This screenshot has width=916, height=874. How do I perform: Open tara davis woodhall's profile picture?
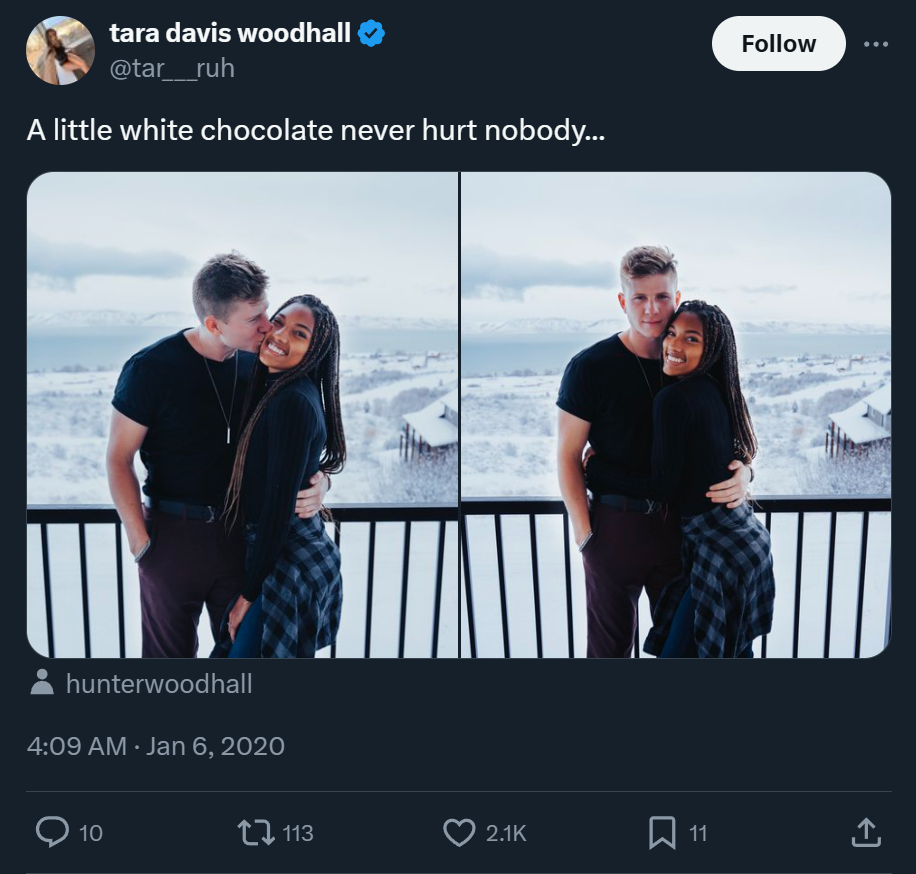pos(60,51)
